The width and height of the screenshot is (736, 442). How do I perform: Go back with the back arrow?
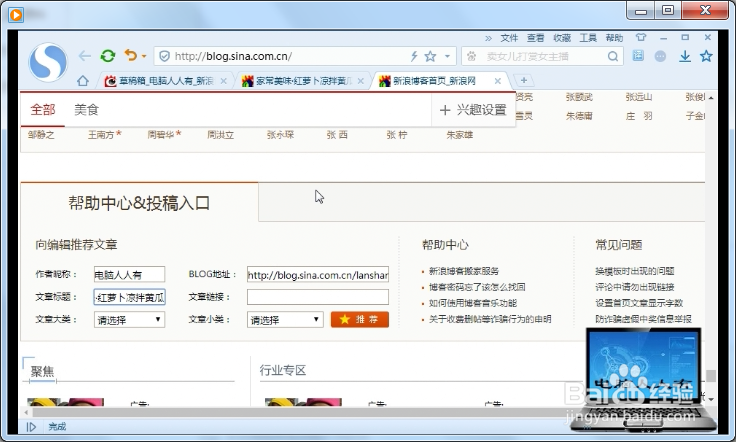[x=84, y=56]
